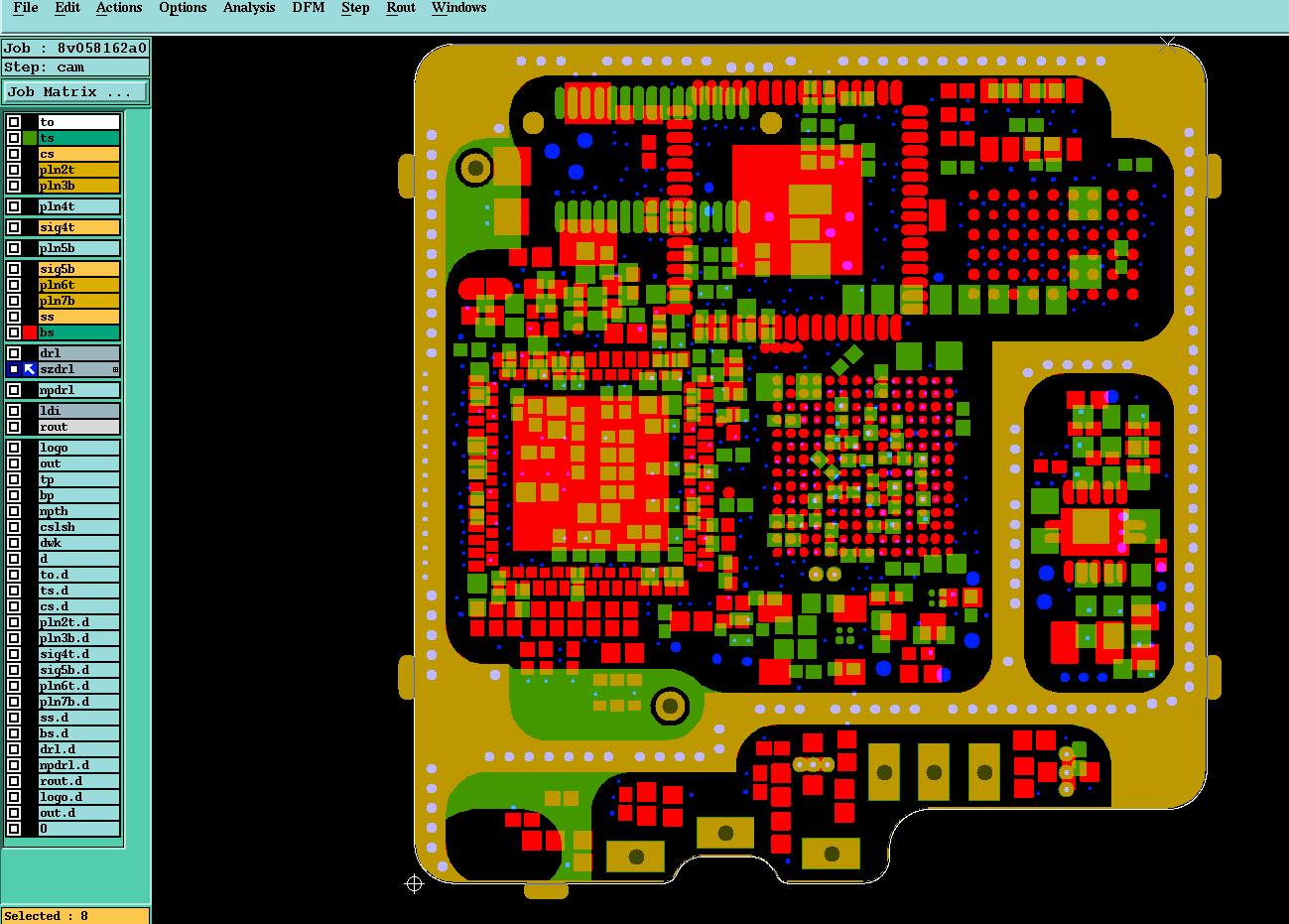Open the DFM menu
1289x924 pixels.
pyautogui.click(x=309, y=8)
